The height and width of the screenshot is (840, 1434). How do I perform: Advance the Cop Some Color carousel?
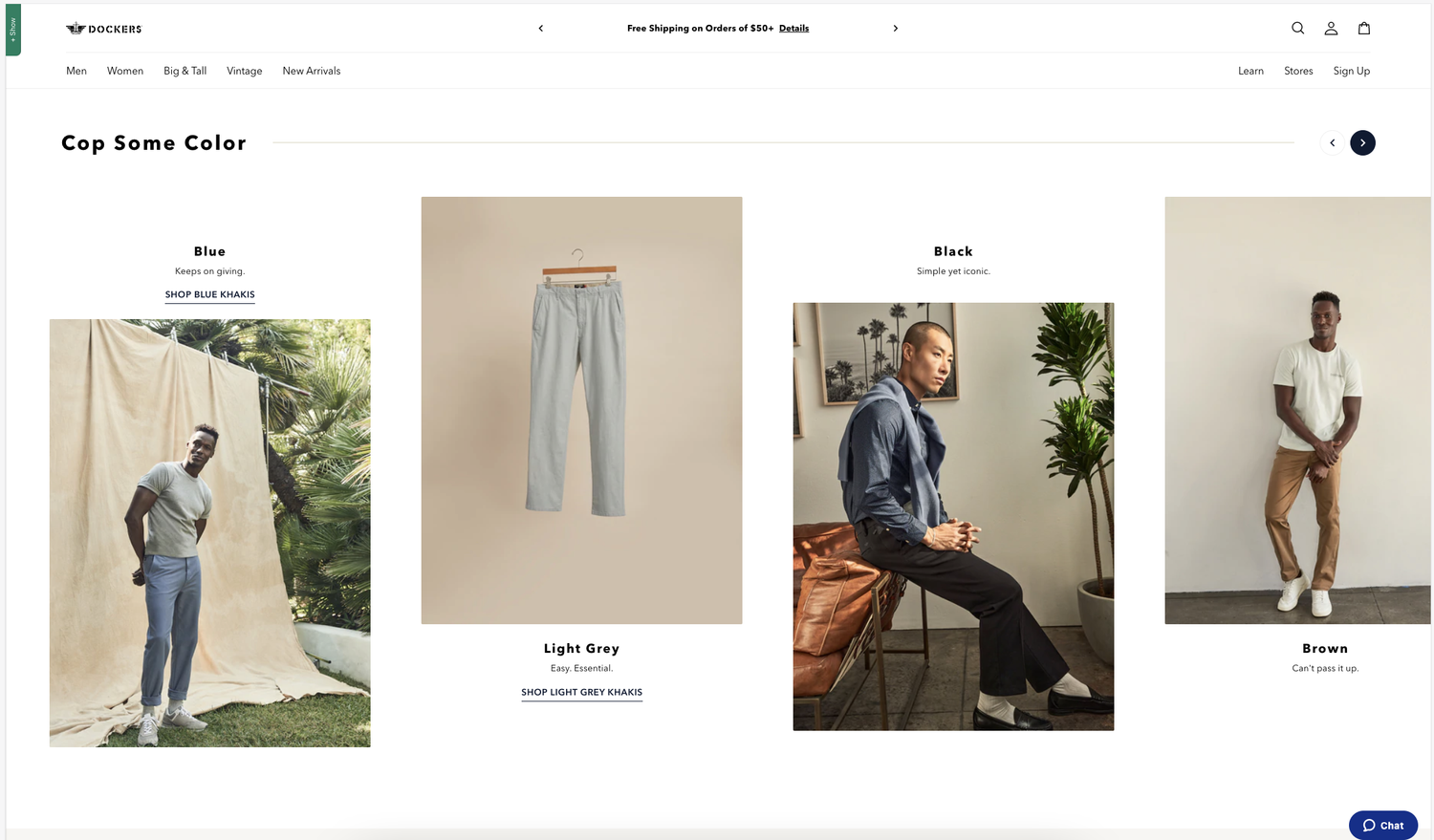pos(1362,142)
